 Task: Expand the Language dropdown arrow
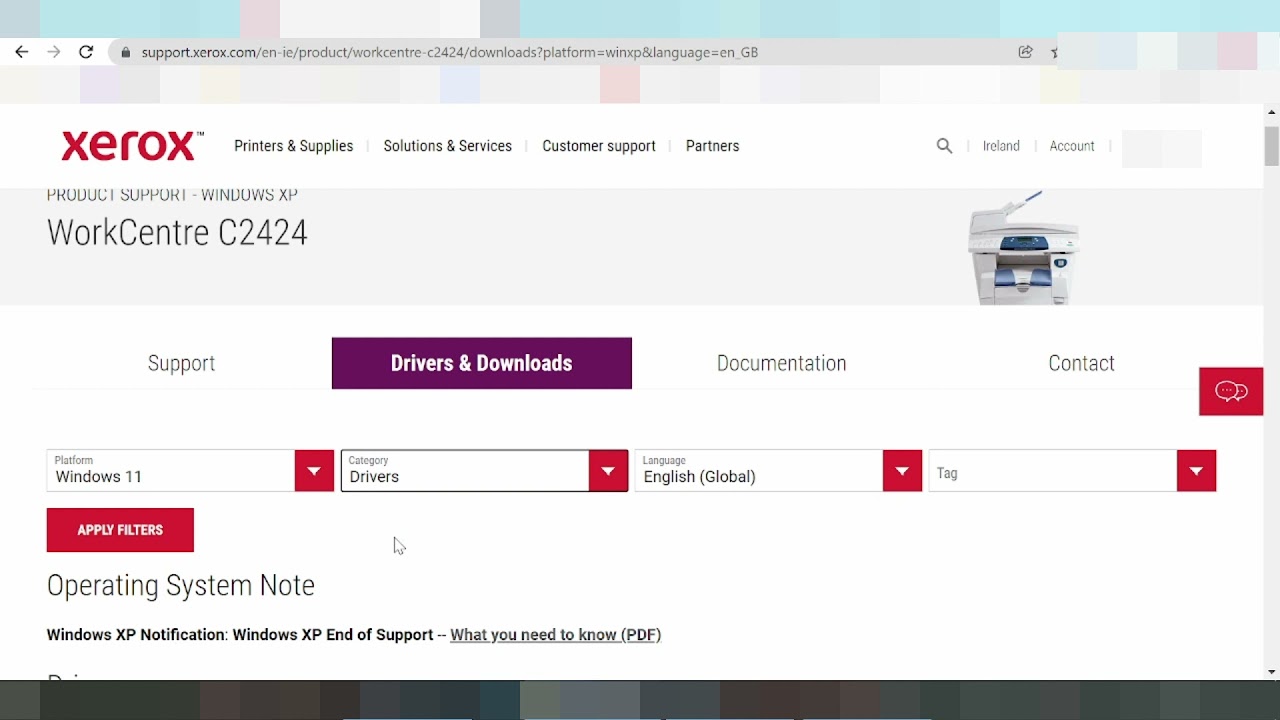coord(902,471)
